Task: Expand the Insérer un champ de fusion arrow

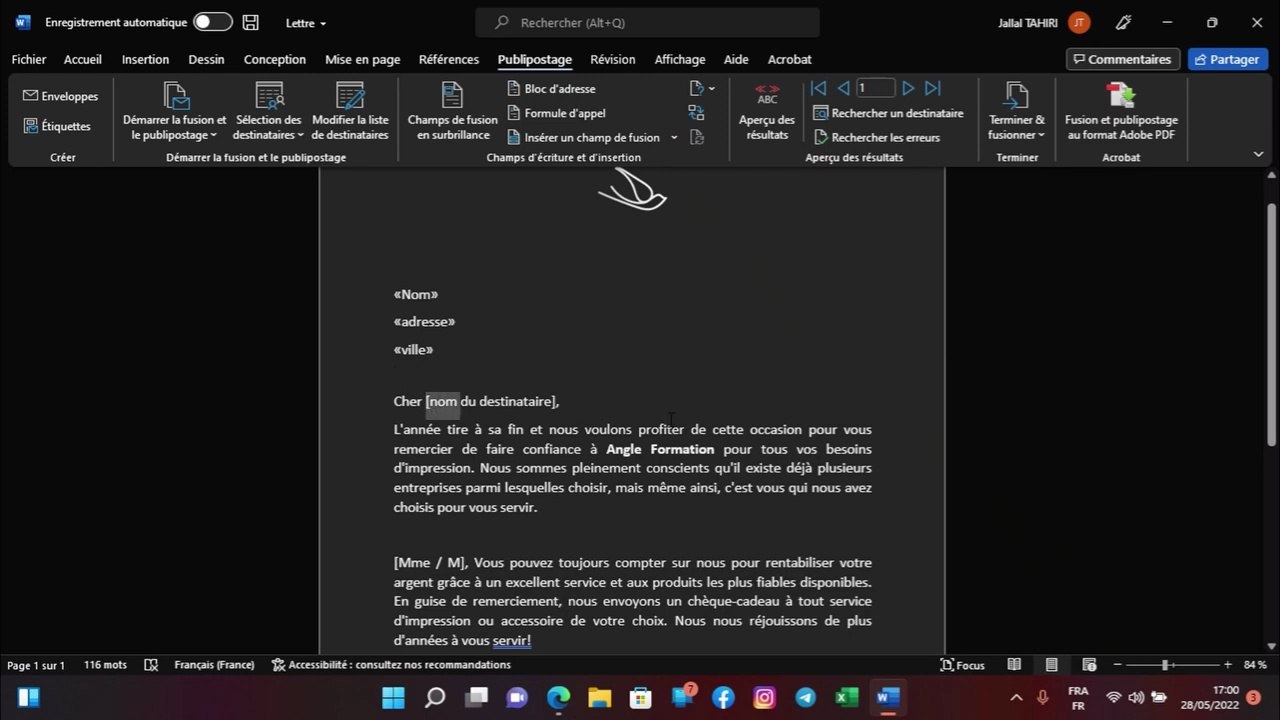Action: point(674,137)
